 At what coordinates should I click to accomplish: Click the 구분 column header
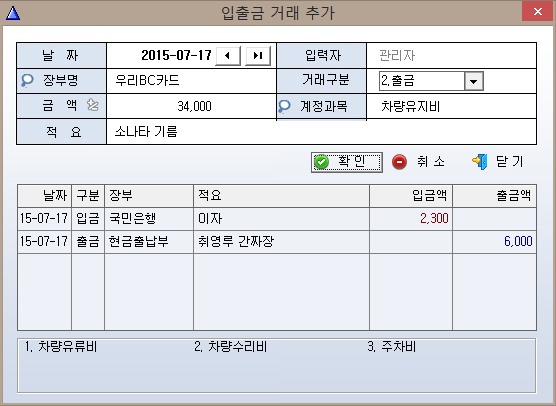pos(88,196)
